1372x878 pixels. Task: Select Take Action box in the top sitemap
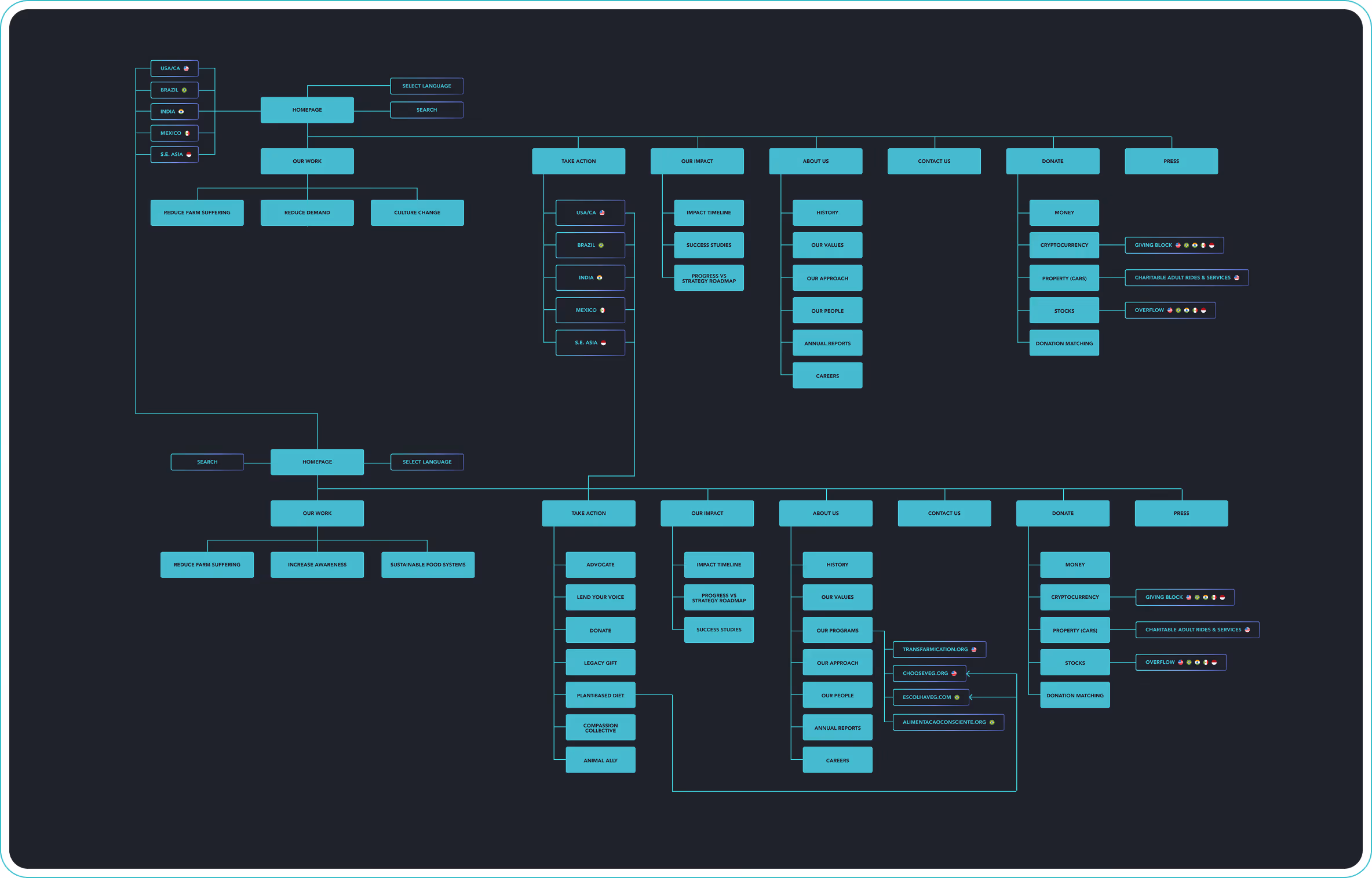pos(578,161)
